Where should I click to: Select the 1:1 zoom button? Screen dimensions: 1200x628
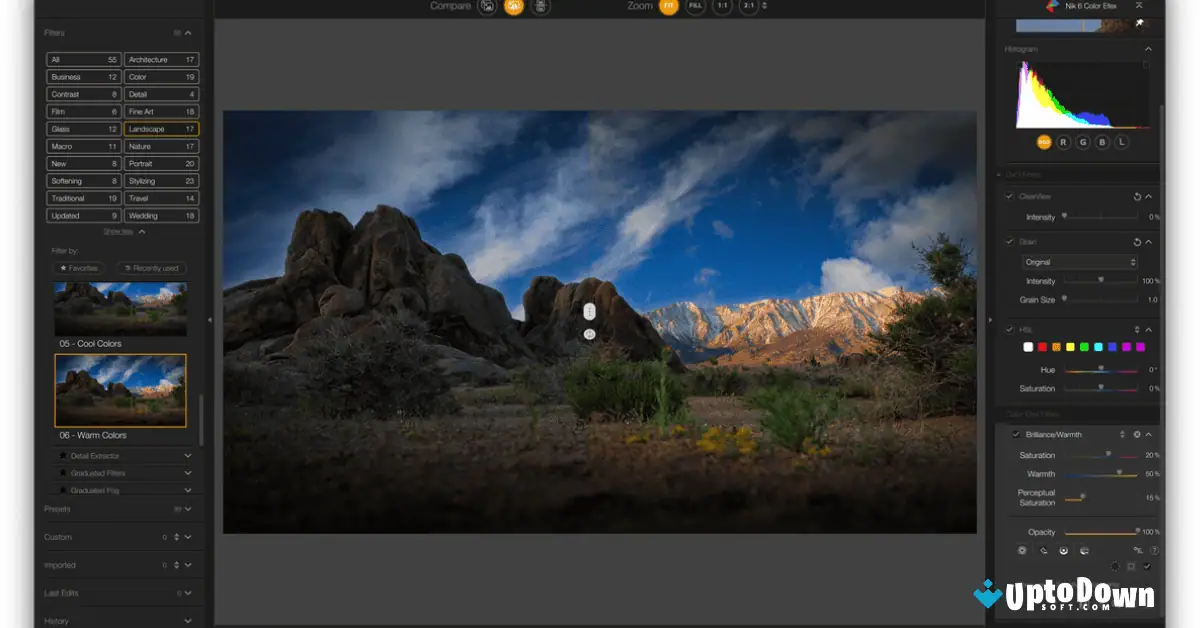[x=721, y=6]
